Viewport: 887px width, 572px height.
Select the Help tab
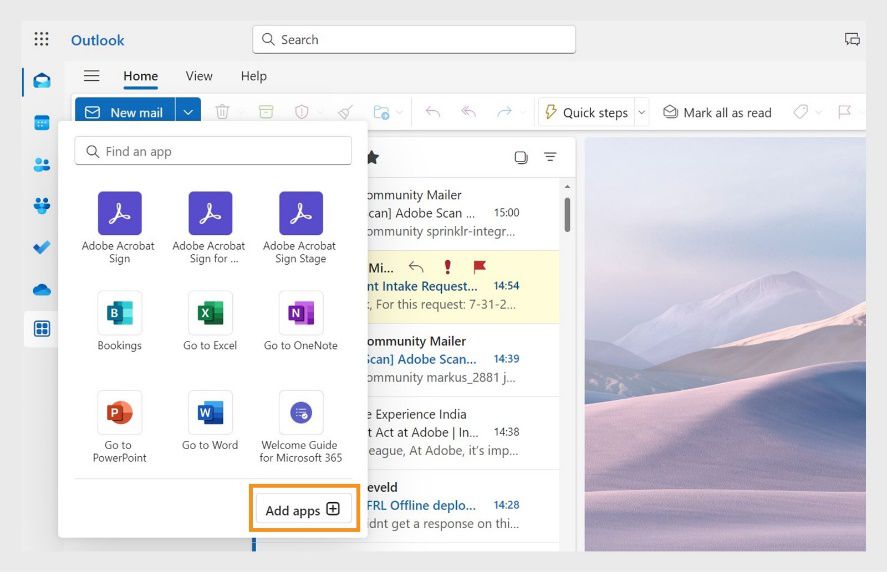(253, 76)
